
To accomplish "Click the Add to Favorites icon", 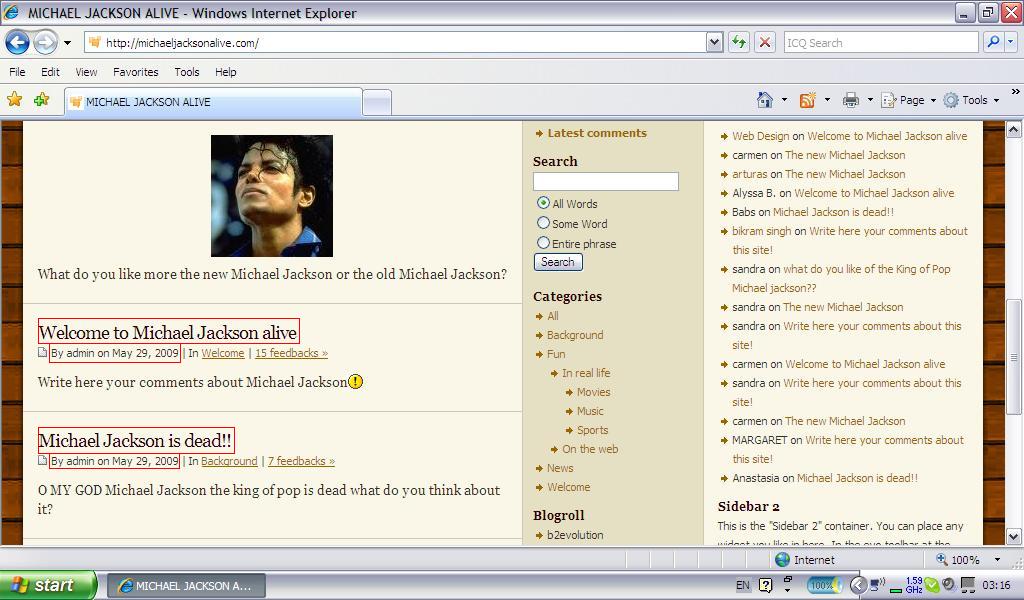I will pos(41,100).
